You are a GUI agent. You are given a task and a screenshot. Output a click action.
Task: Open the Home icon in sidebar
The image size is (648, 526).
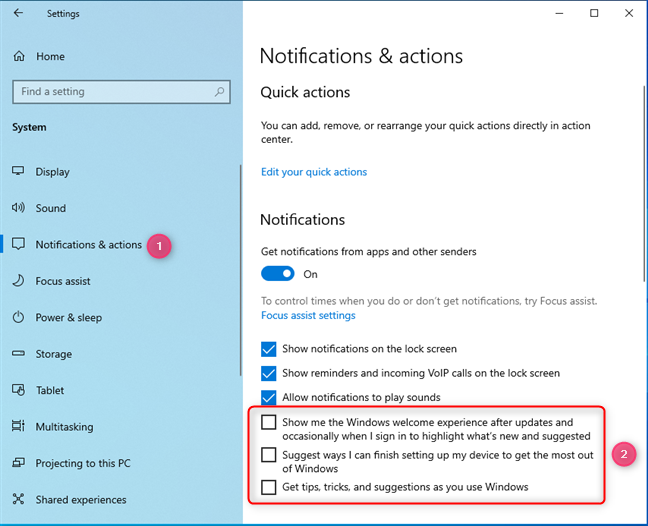19,56
